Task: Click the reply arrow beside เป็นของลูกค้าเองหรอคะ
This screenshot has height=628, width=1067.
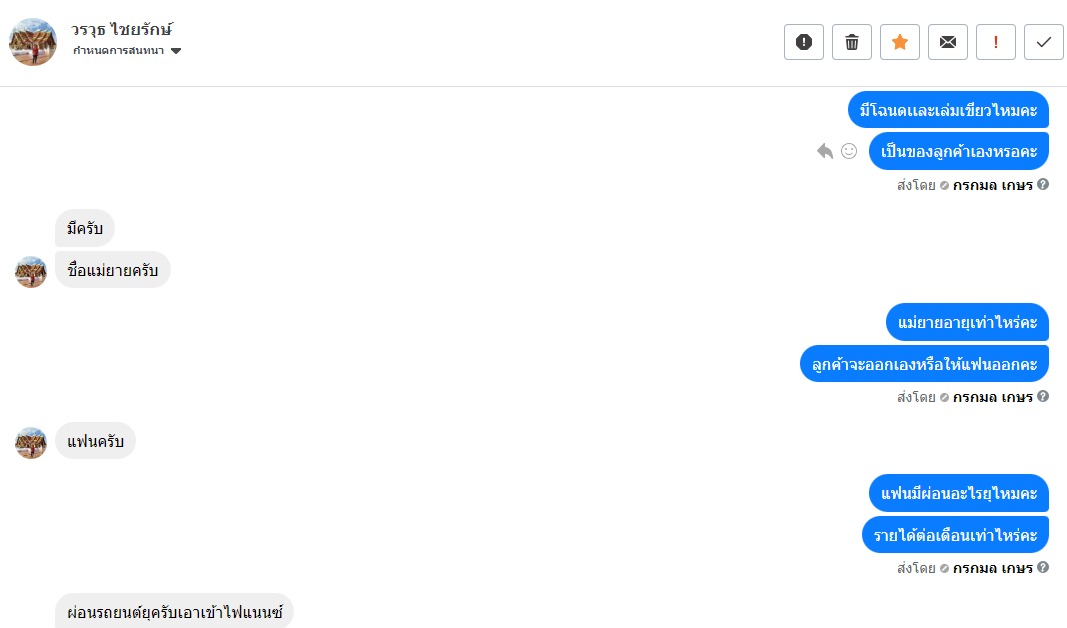Action: tap(825, 151)
